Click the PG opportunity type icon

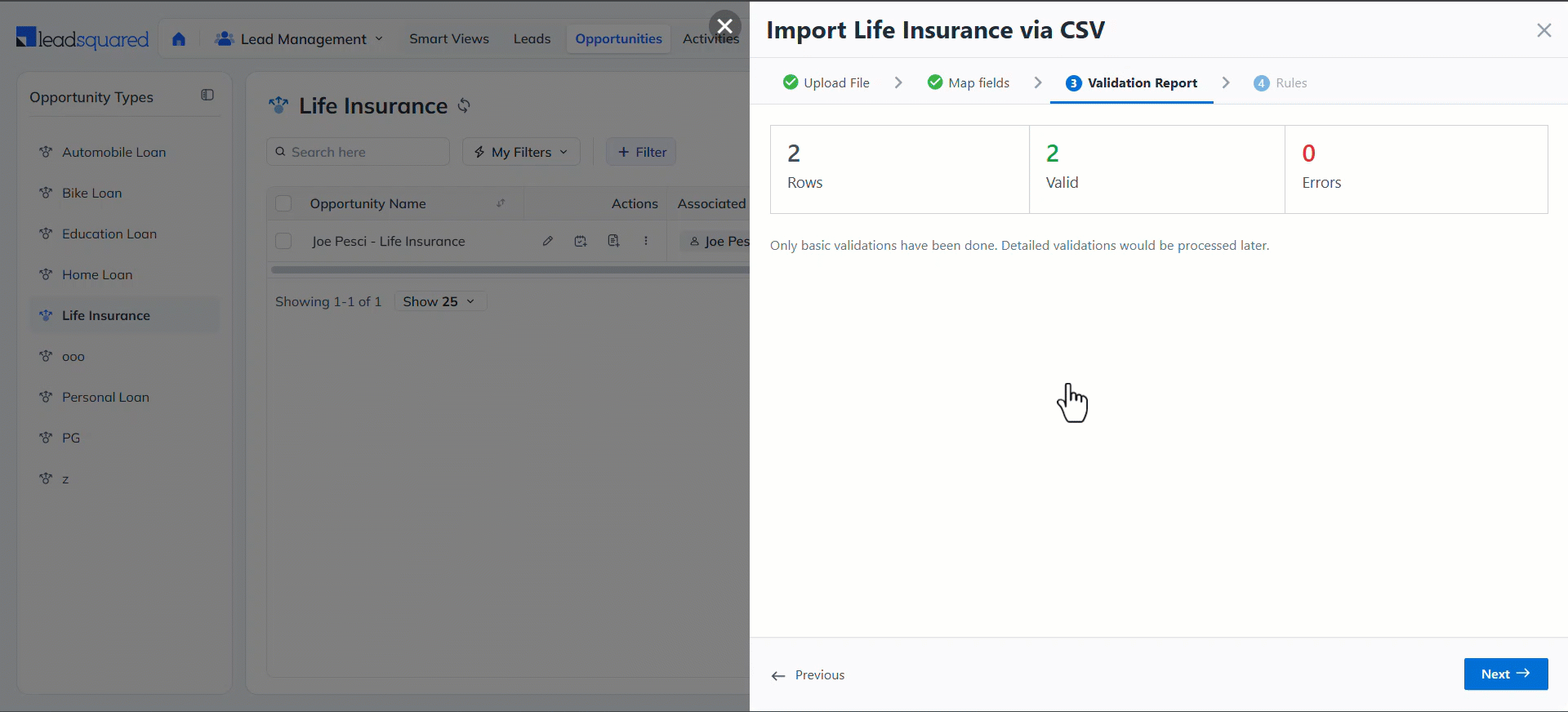pyautogui.click(x=46, y=438)
